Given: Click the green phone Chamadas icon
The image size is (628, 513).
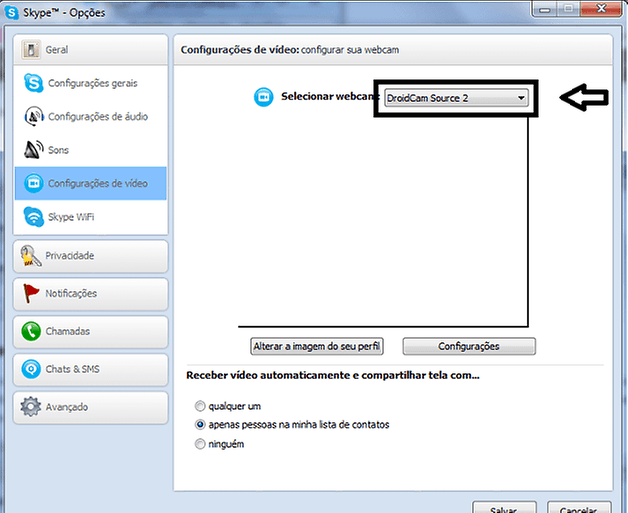Looking at the screenshot, I should pyautogui.click(x=31, y=331).
